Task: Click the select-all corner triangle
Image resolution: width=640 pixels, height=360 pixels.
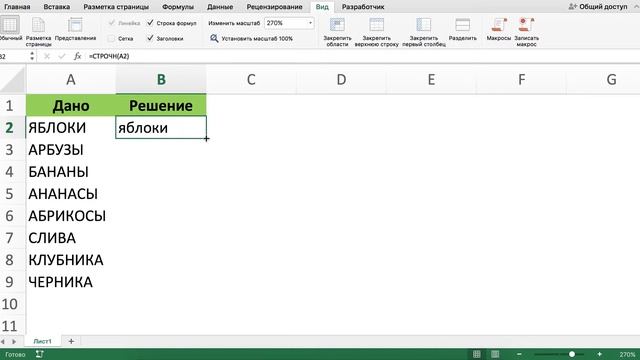Action: (13, 80)
